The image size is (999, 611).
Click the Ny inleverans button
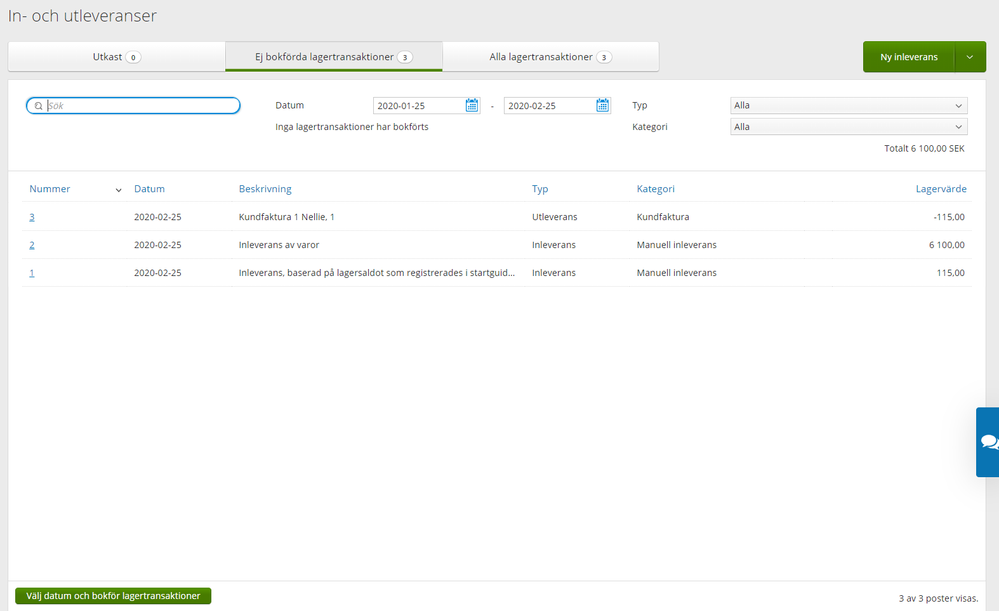908,57
